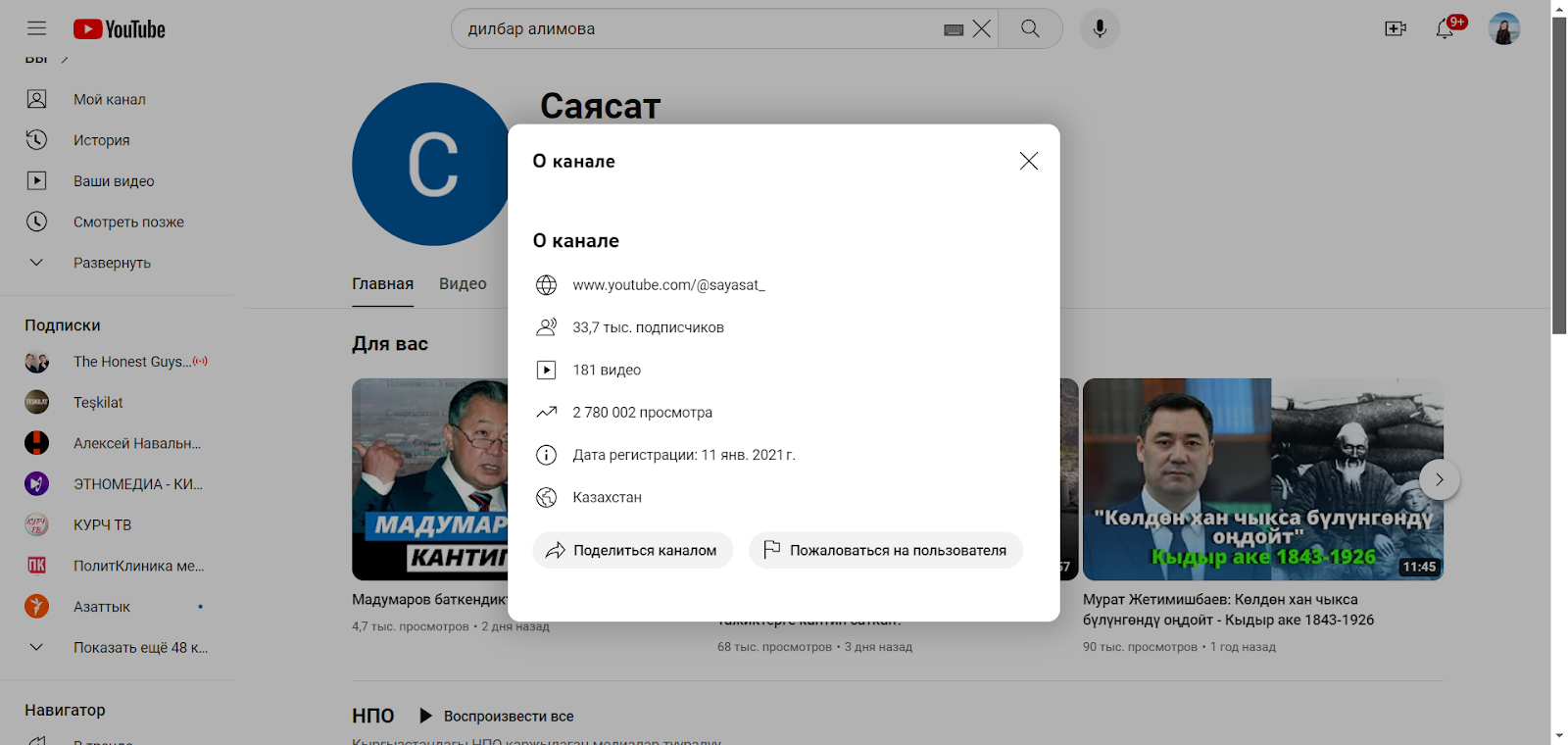Click 'Воспроизвести все' for НПО
Viewport: 1568px width, 745px height.
496,717
